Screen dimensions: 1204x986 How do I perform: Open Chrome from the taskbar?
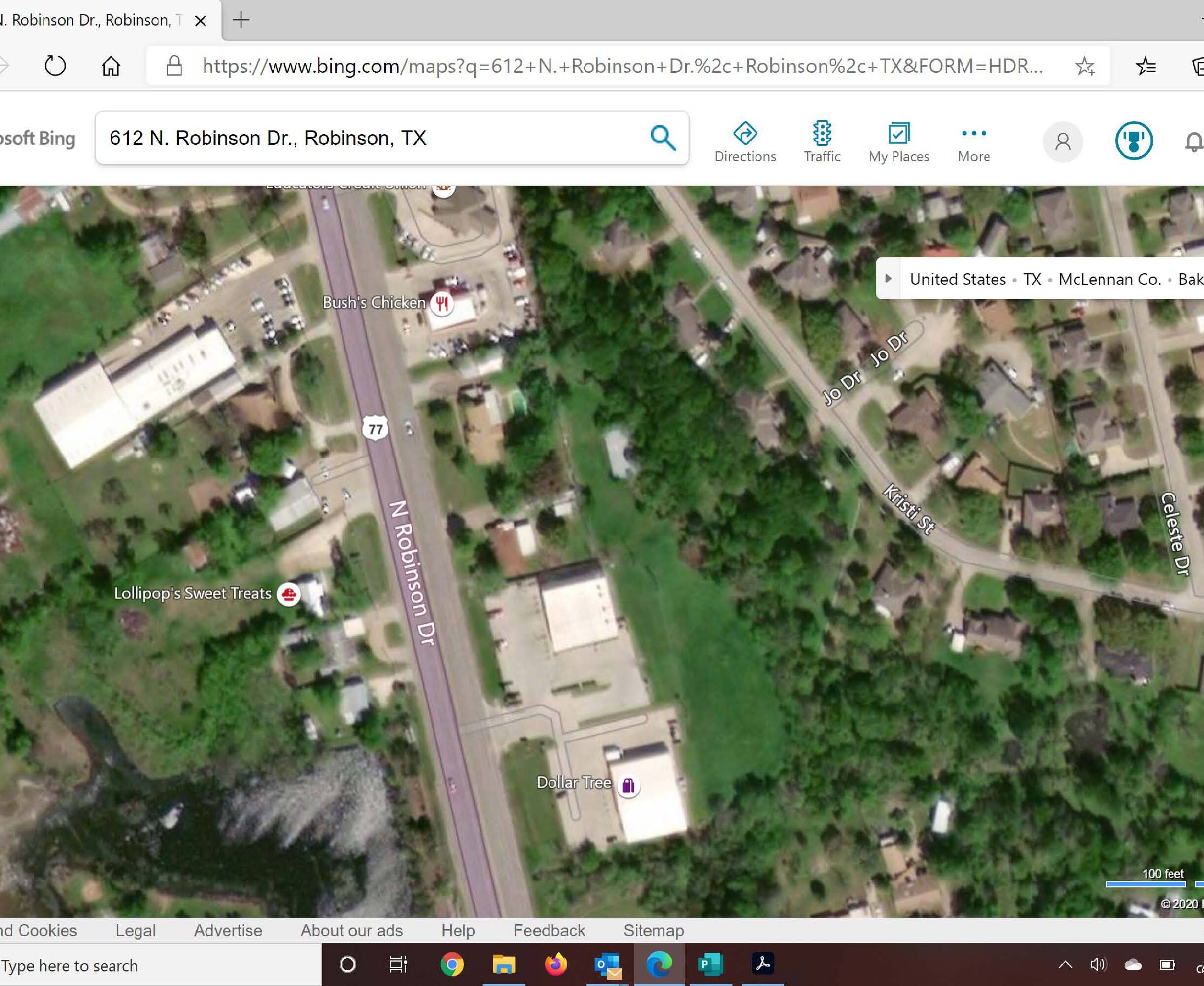[452, 964]
